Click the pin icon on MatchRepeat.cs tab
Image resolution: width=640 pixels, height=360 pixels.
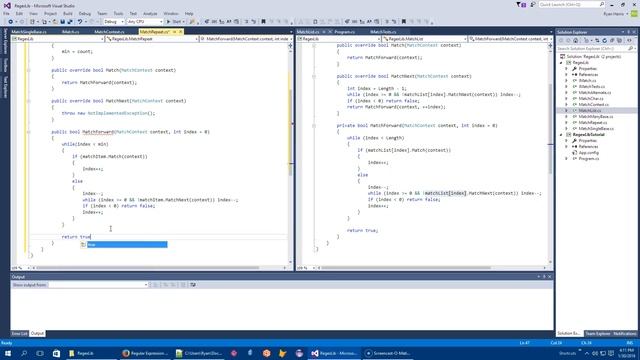click(175, 32)
